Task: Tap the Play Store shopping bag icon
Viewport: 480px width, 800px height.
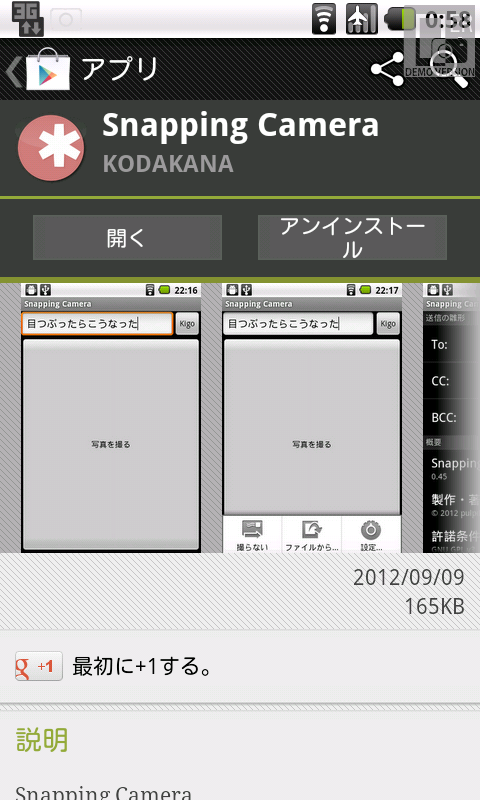Action: 48,69
